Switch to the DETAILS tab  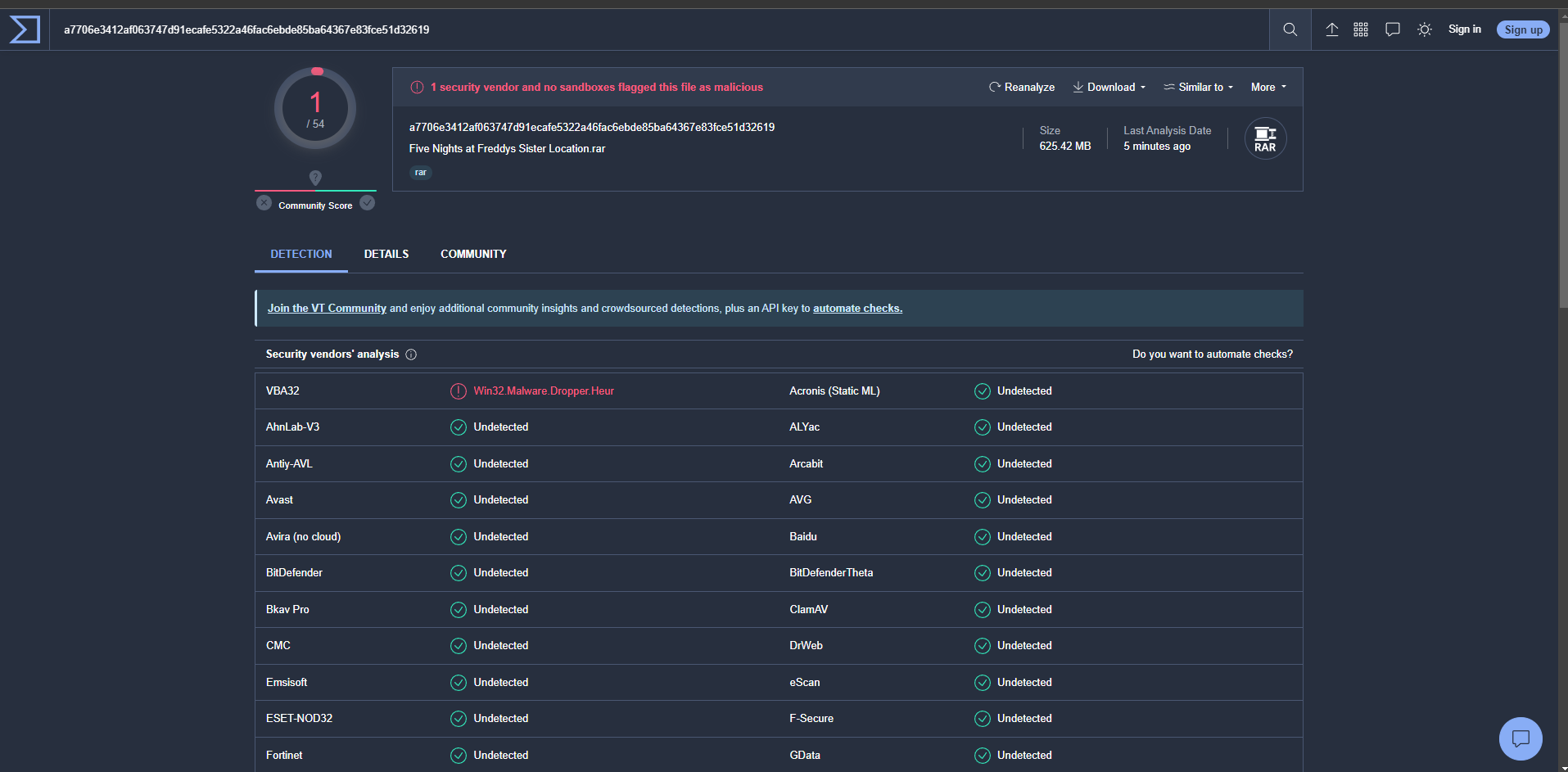[386, 254]
